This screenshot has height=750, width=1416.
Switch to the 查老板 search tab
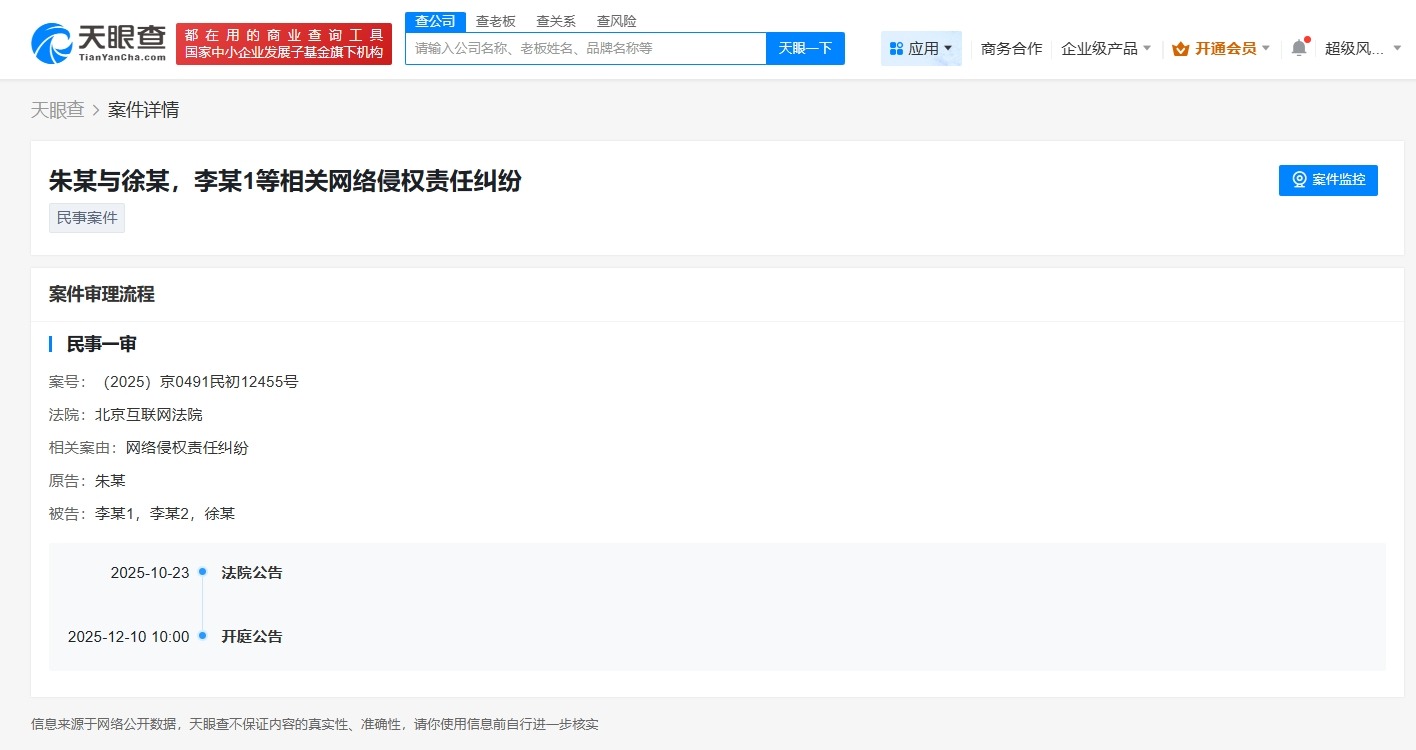tap(493, 20)
